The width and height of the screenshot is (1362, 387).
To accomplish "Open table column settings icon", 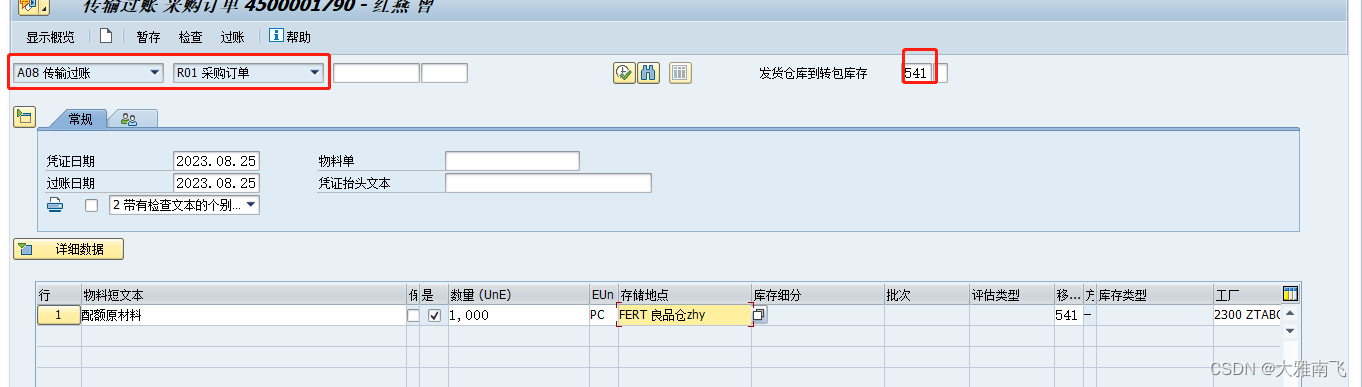I will point(1290,294).
